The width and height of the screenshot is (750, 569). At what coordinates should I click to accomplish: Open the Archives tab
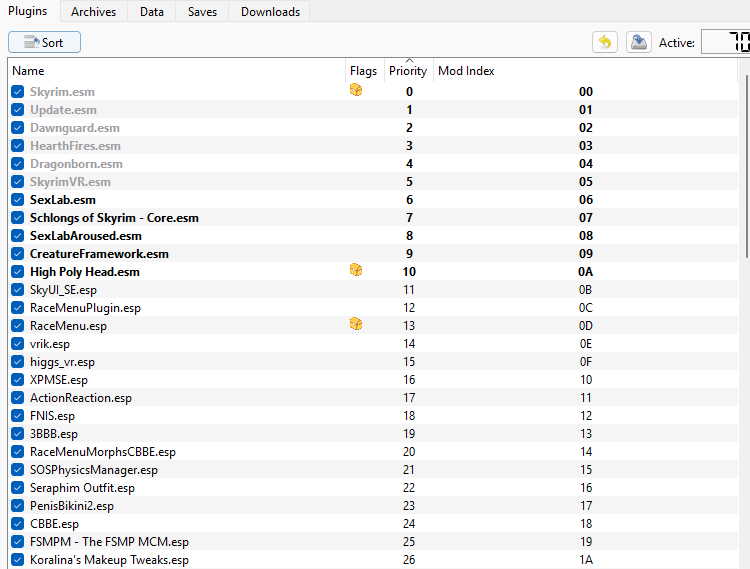pos(94,11)
